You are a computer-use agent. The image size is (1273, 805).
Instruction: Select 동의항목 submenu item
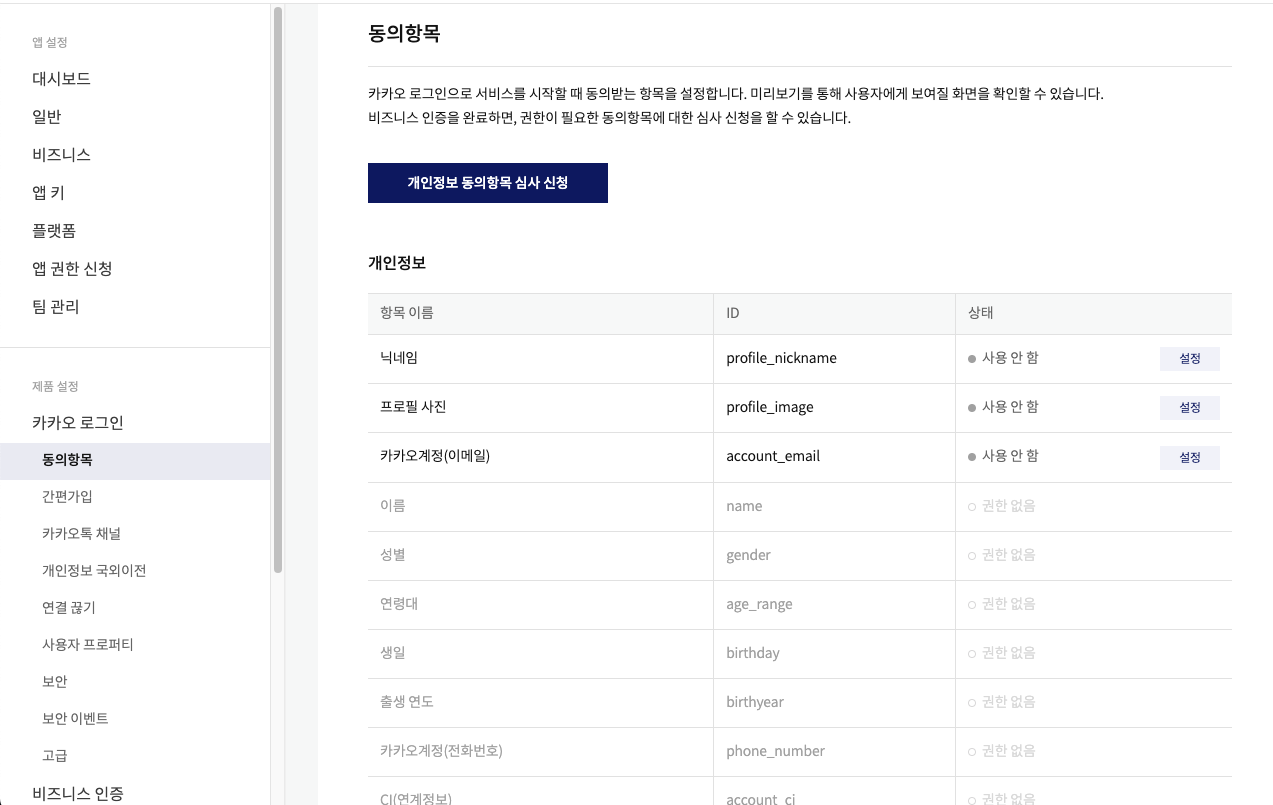pyautogui.click(x=135, y=461)
